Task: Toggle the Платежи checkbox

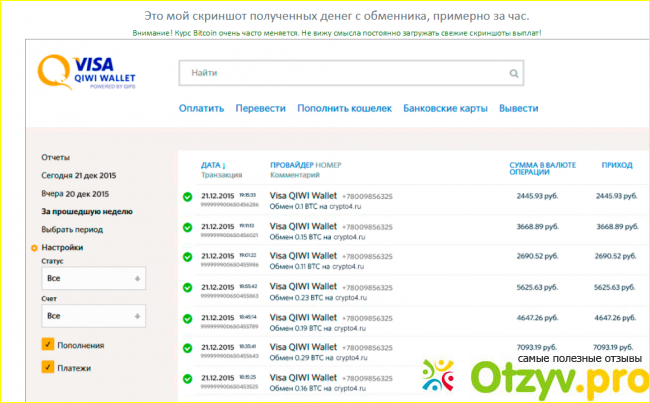Action: pos(47,367)
